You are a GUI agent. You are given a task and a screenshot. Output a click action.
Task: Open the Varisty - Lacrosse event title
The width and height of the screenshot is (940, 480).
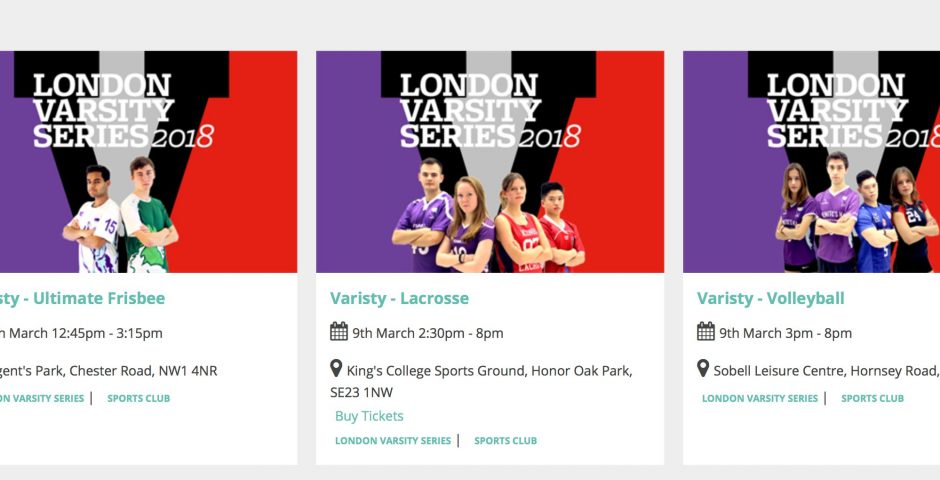click(x=399, y=298)
